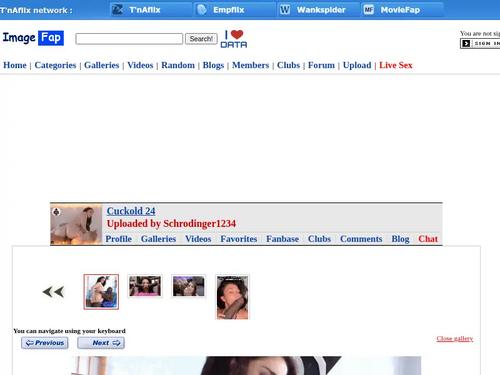Open the uploader's Comments tab
500x375 pixels.
pos(361,239)
